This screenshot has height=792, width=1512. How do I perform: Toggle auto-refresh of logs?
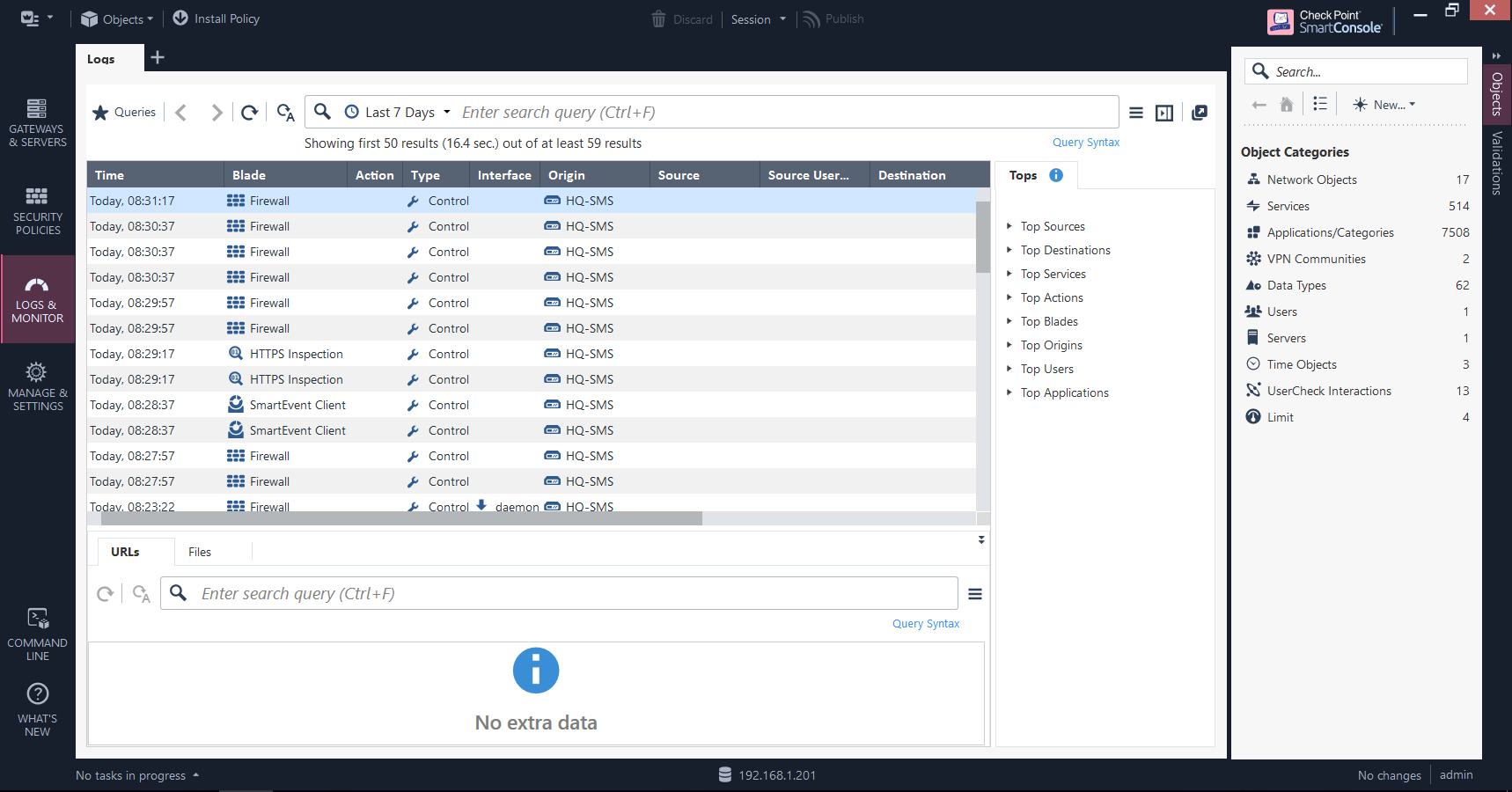coord(285,112)
